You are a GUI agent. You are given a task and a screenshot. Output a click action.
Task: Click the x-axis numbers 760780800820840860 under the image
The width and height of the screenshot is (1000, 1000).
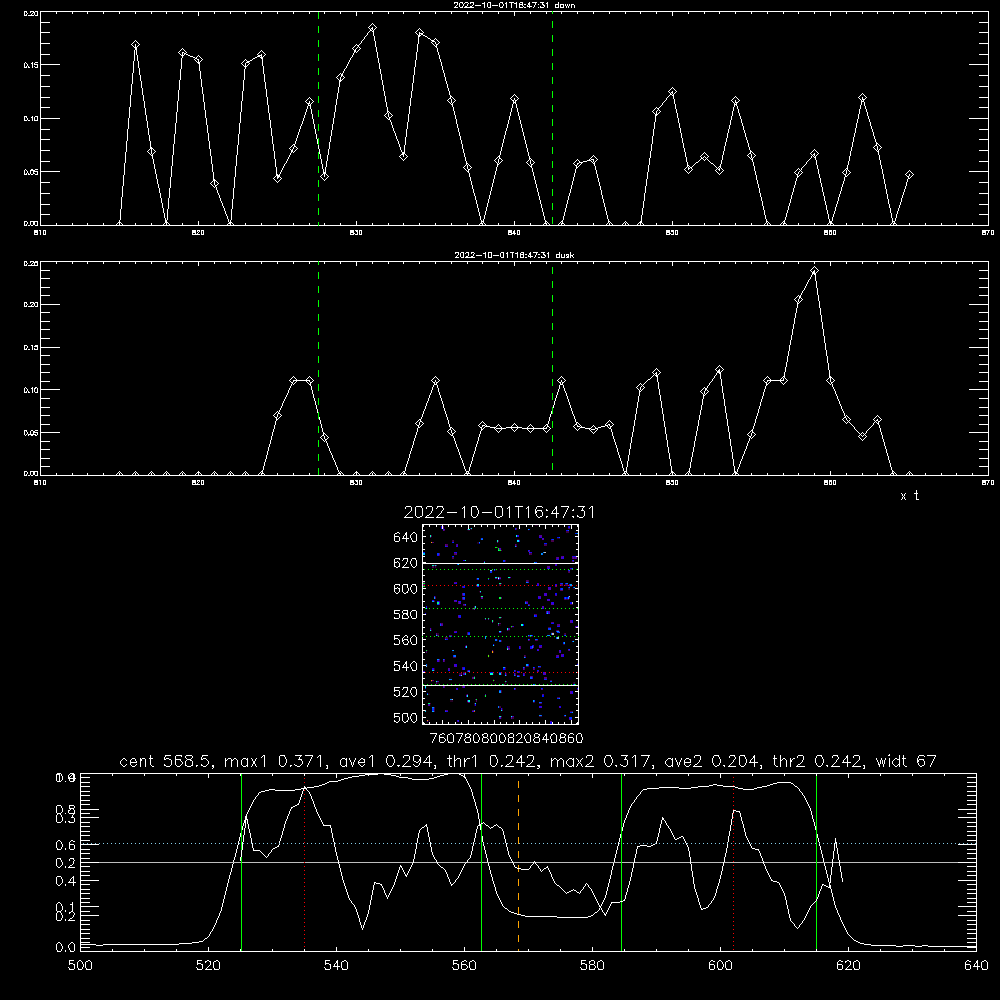point(506,739)
